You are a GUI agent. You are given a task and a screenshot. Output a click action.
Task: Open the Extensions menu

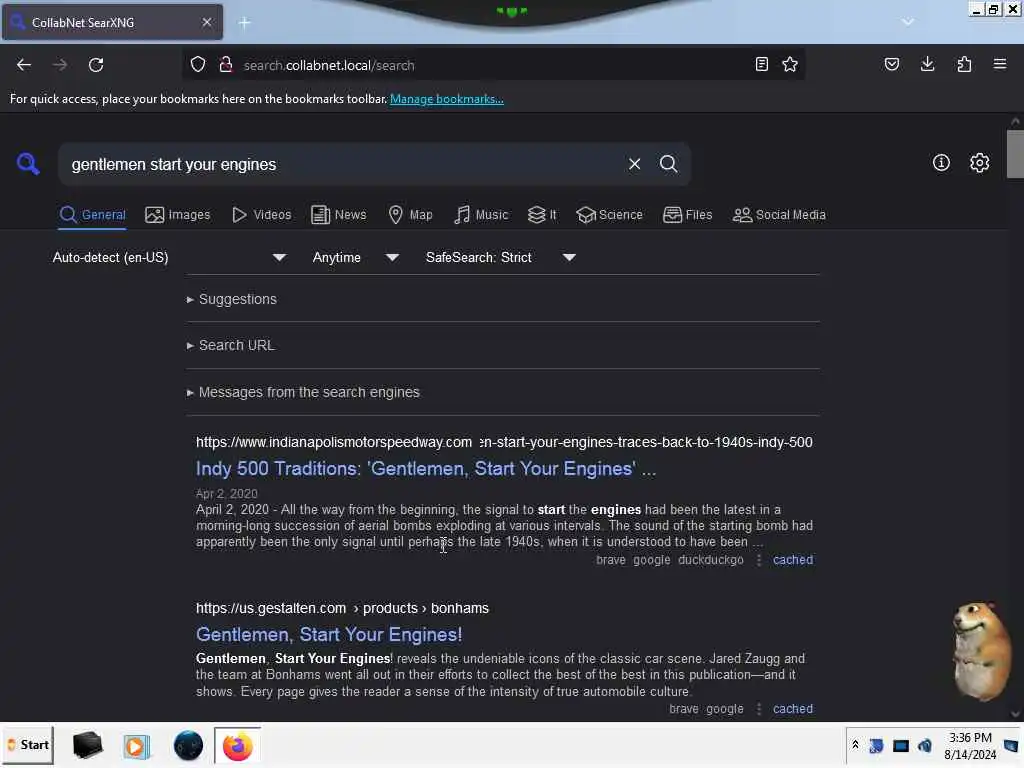coord(964,65)
